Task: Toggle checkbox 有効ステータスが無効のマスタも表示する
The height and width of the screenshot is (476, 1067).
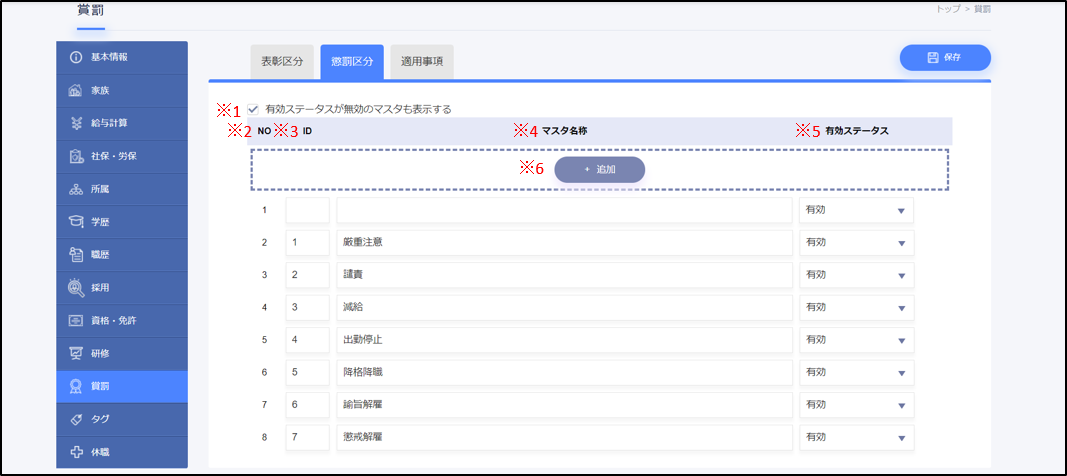Action: click(253, 109)
